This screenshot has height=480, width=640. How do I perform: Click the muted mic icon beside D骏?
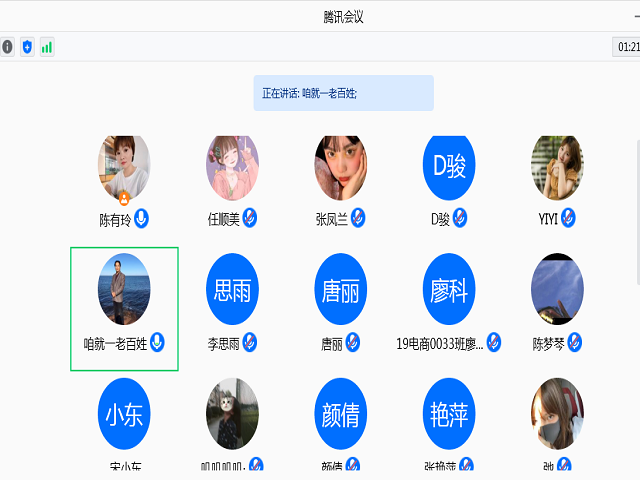tap(460, 218)
